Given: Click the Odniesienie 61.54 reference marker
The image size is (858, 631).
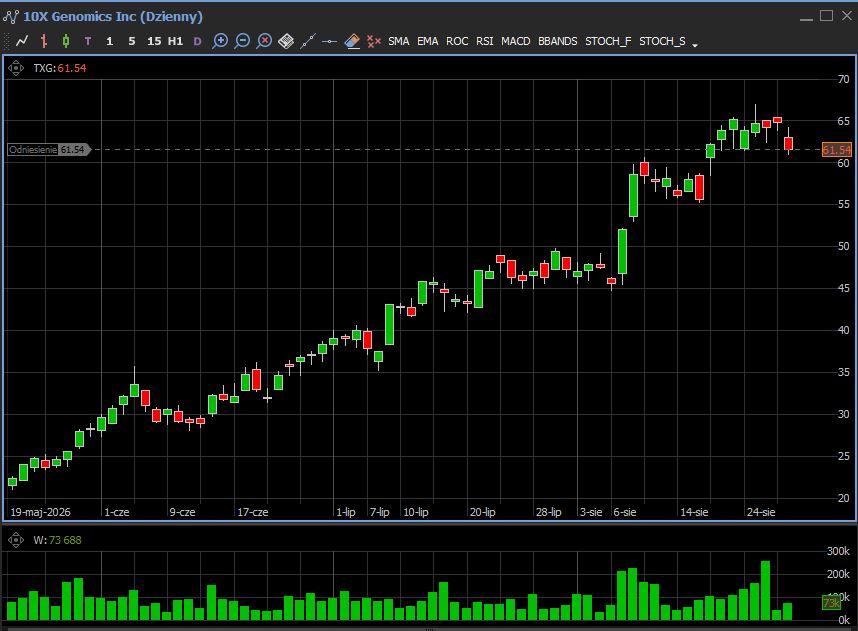Looking at the screenshot, I should 49,149.
